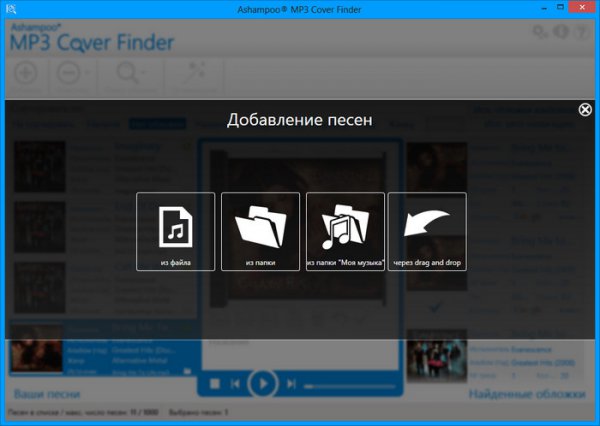Screen dimensions: 600x426
Task: Stop playback with the square button
Action: coord(215,383)
